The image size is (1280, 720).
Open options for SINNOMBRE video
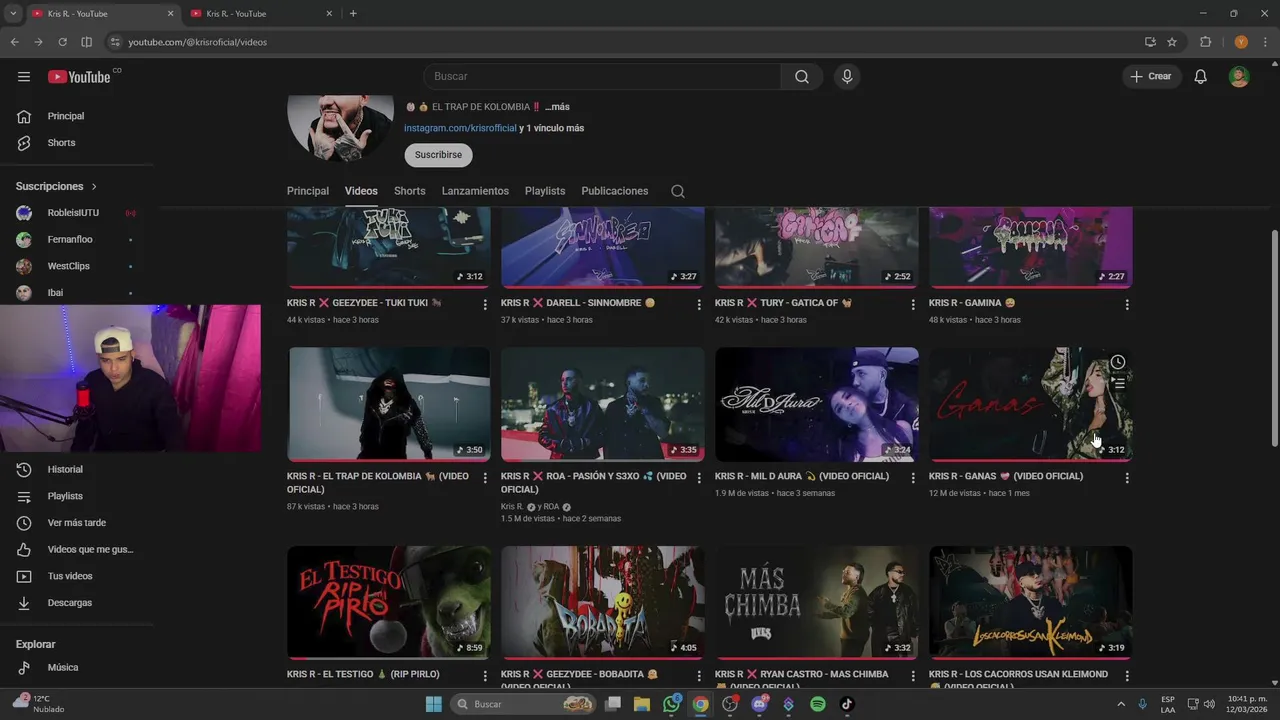pyautogui.click(x=699, y=304)
